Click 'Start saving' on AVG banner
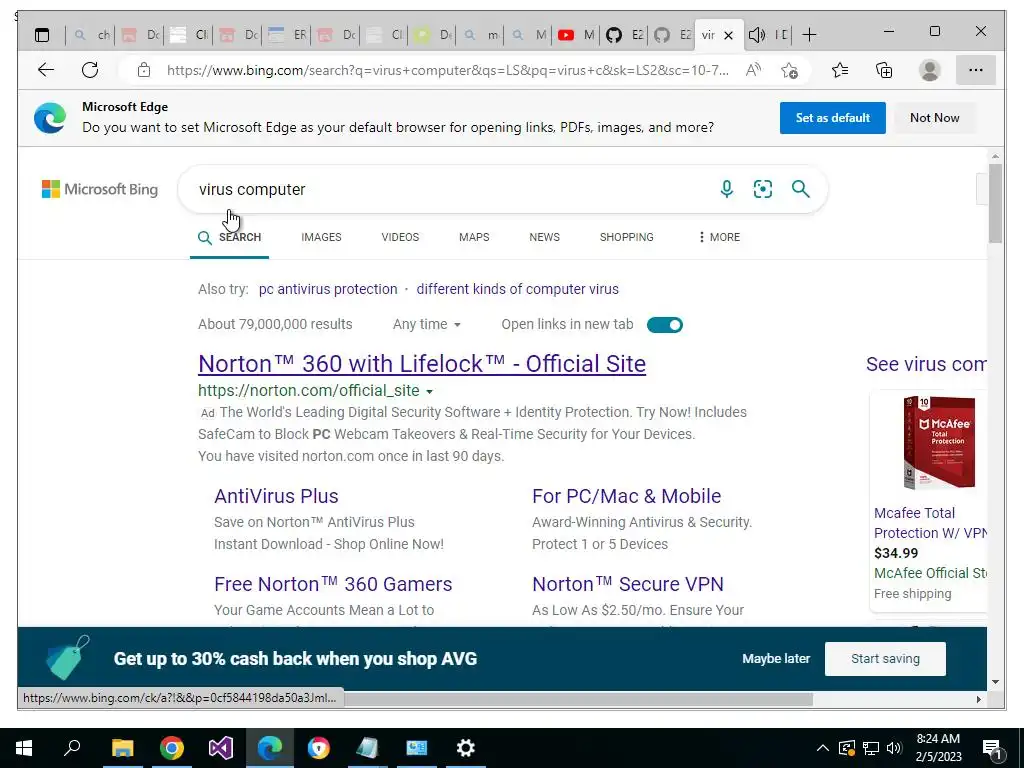Screen dimensions: 1024x768 point(885,659)
